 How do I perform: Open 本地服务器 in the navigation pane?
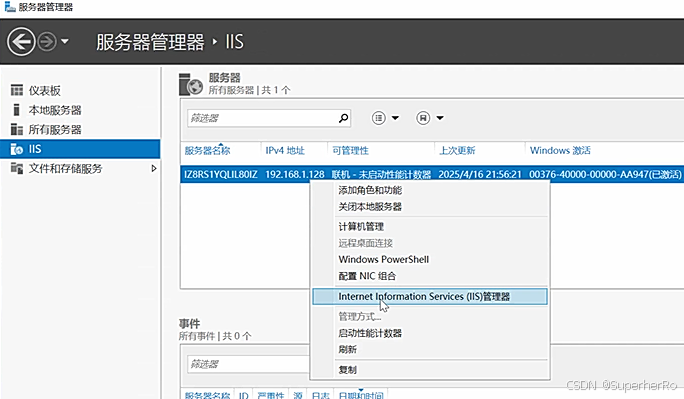tap(55, 110)
